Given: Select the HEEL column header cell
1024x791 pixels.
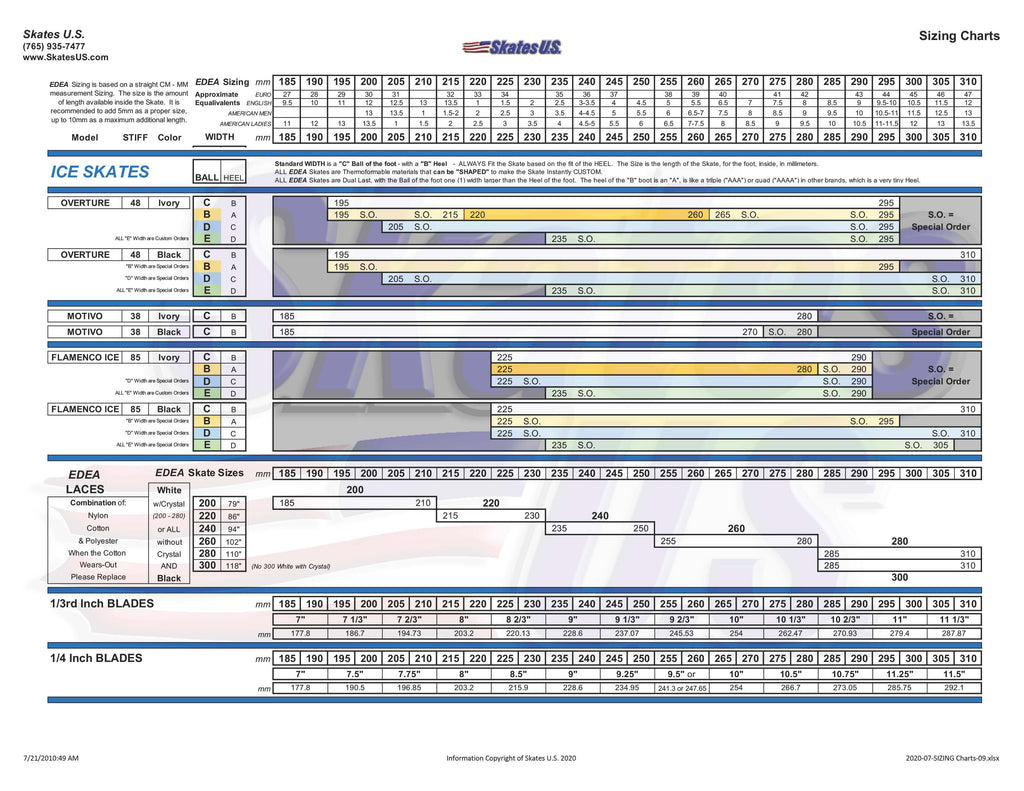Looking at the screenshot, I should (x=232, y=177).
